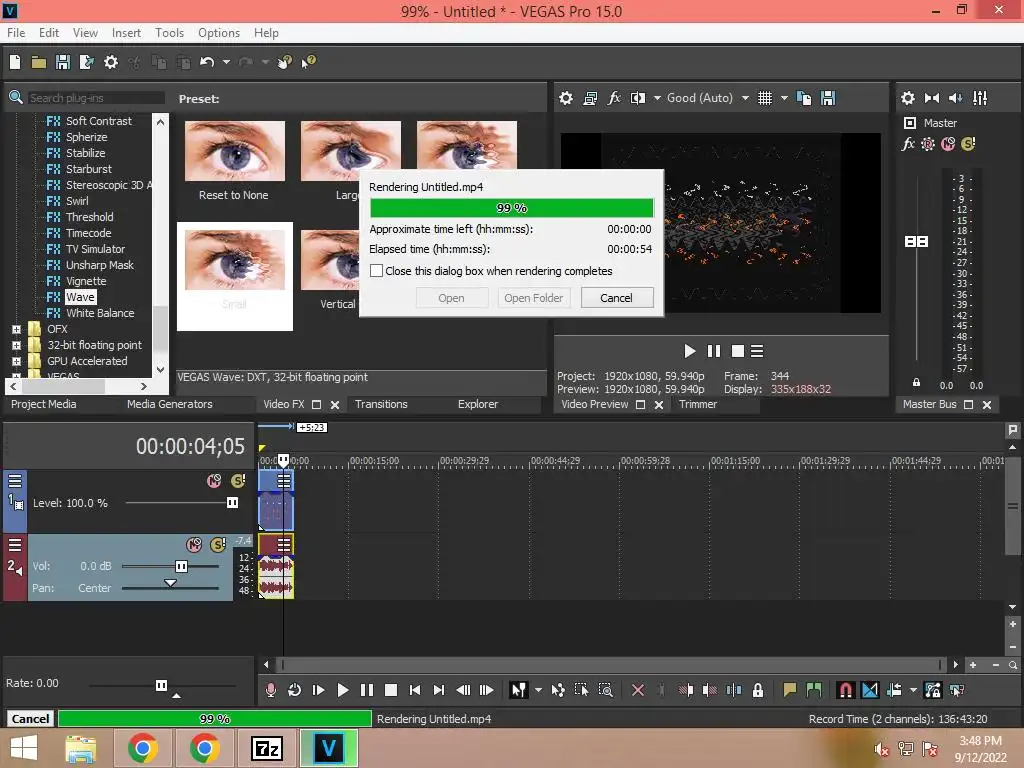Click the track 1 Level slider handle

pyautogui.click(x=232, y=503)
